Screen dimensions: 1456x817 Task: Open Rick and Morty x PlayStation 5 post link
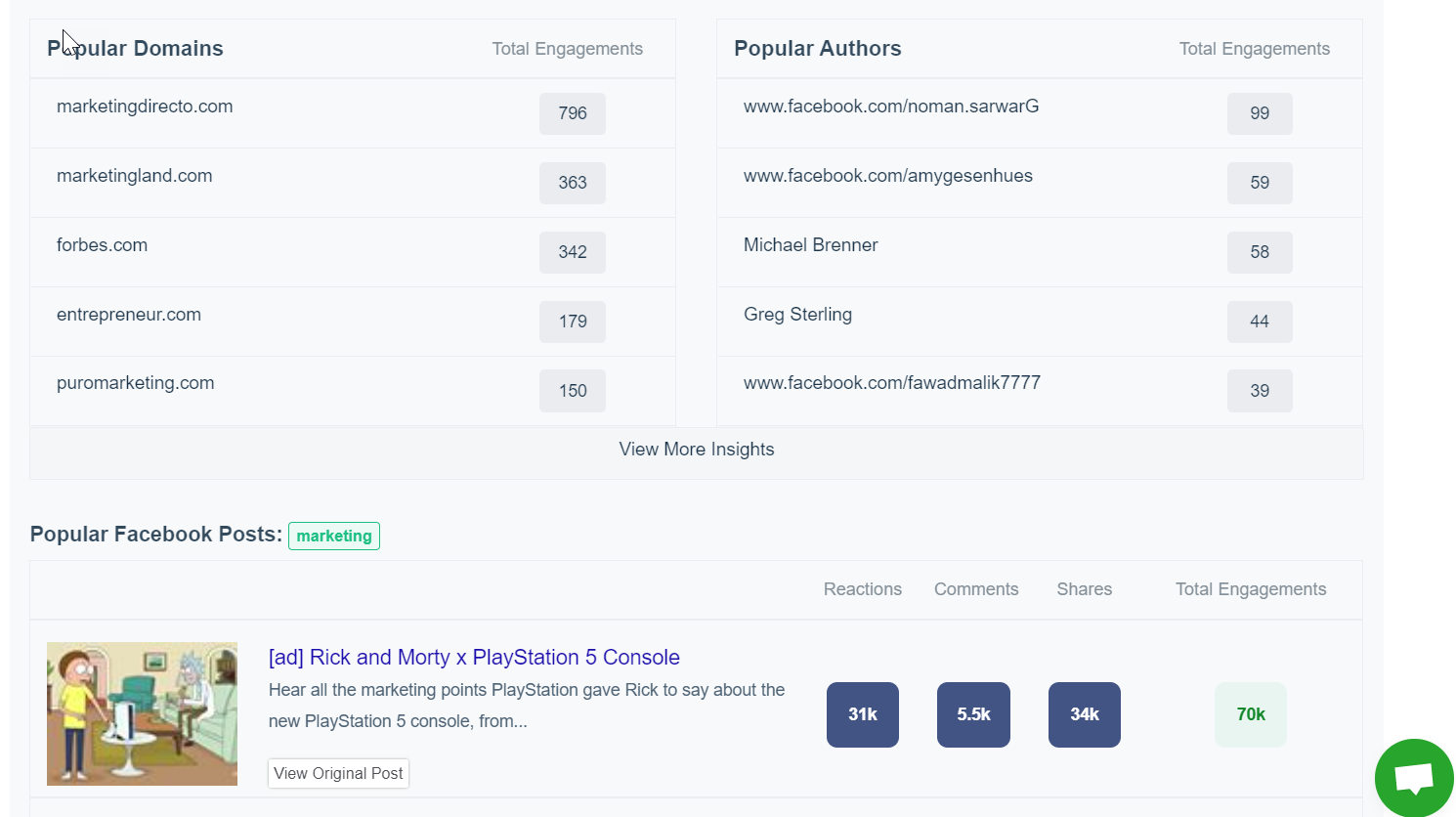(x=474, y=657)
